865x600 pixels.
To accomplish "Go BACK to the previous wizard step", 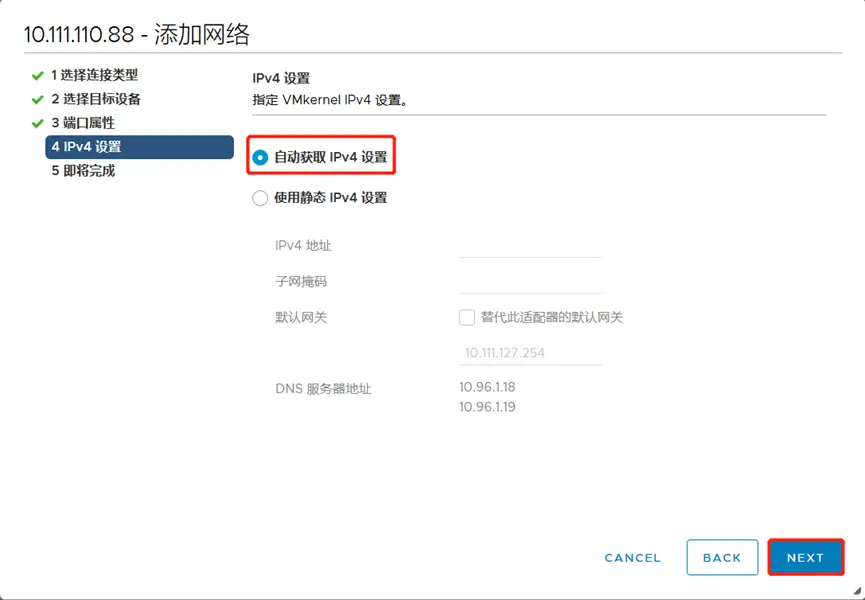I will (722, 558).
